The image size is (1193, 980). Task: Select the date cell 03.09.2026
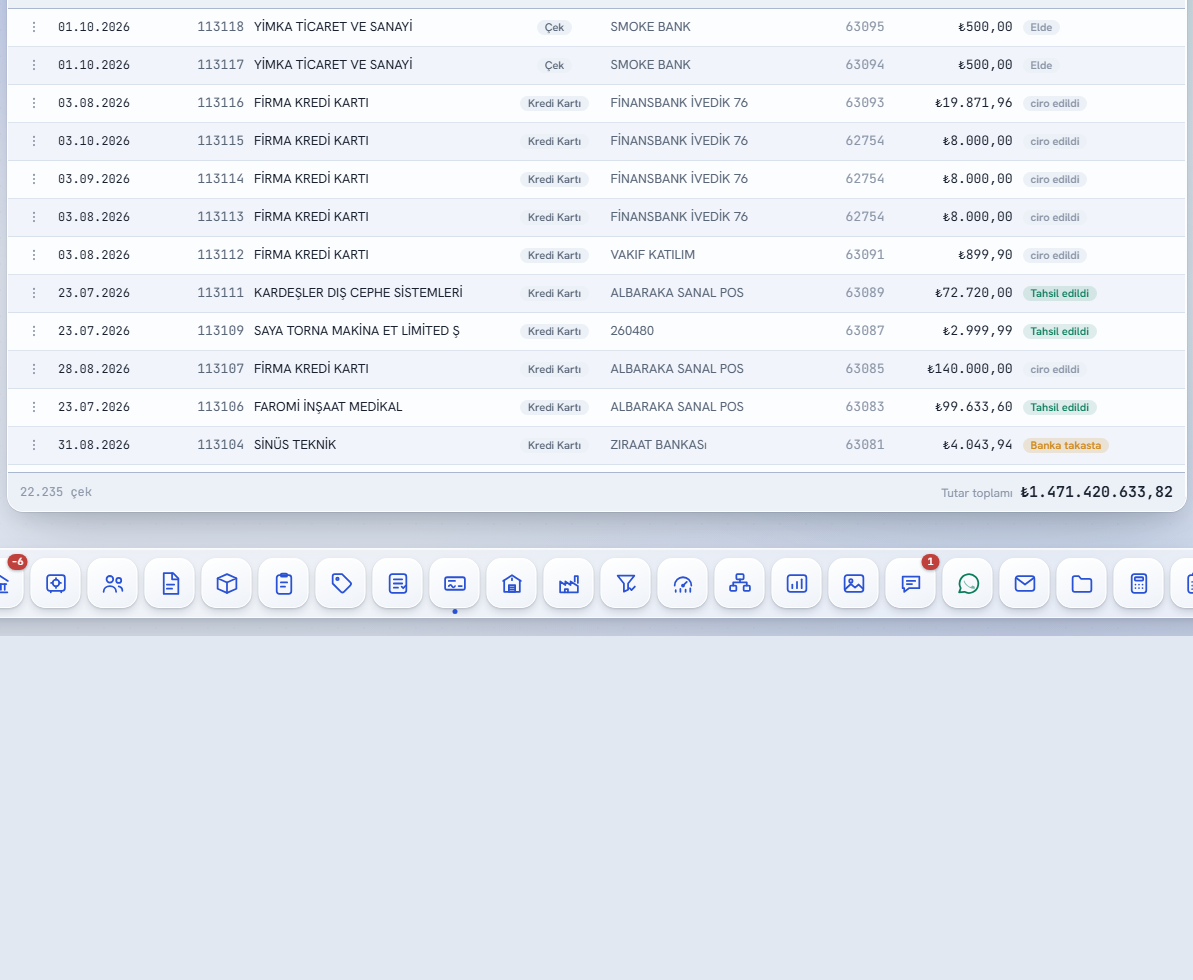(94, 179)
